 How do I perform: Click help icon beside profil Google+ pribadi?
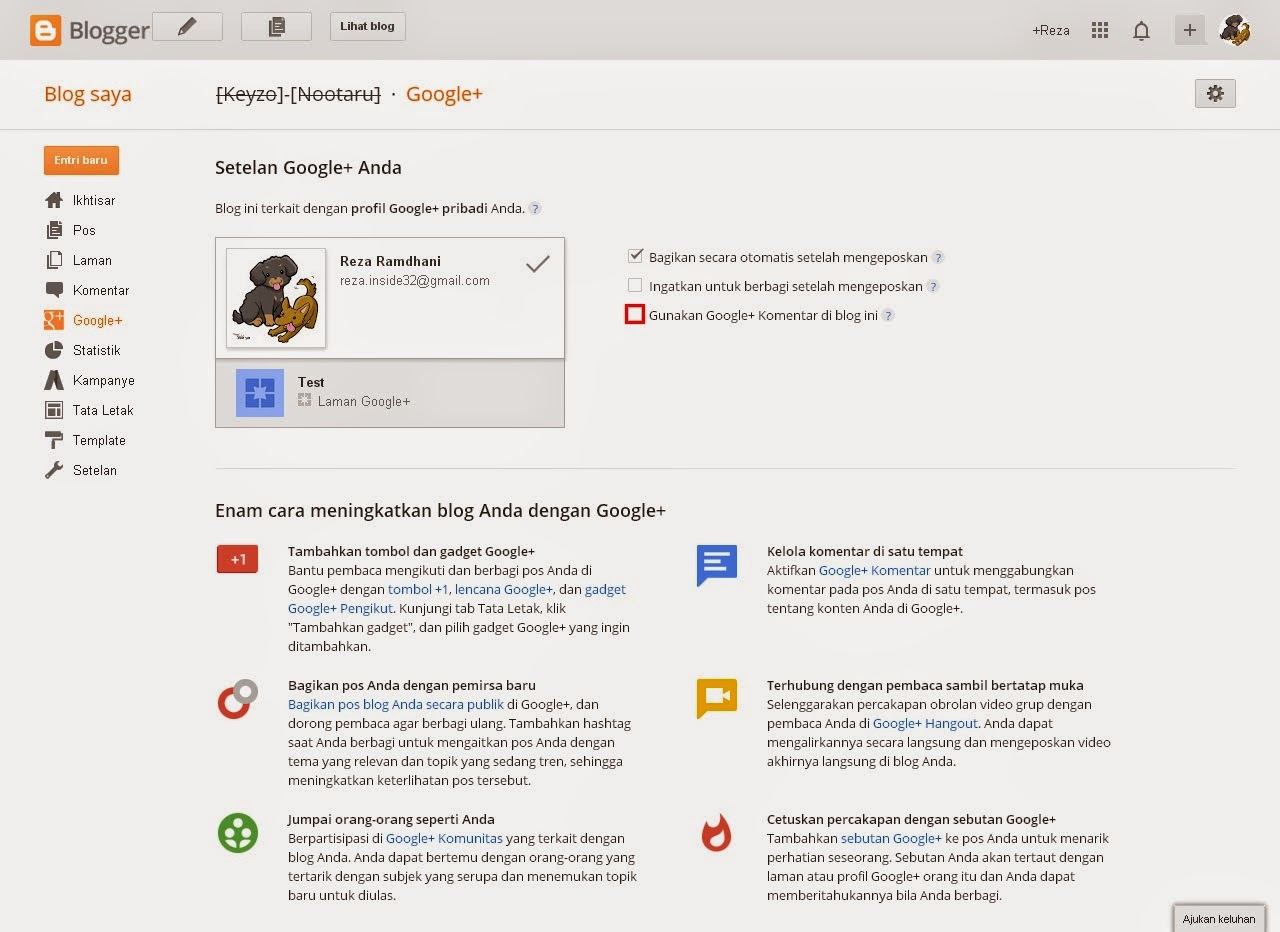tap(535, 209)
